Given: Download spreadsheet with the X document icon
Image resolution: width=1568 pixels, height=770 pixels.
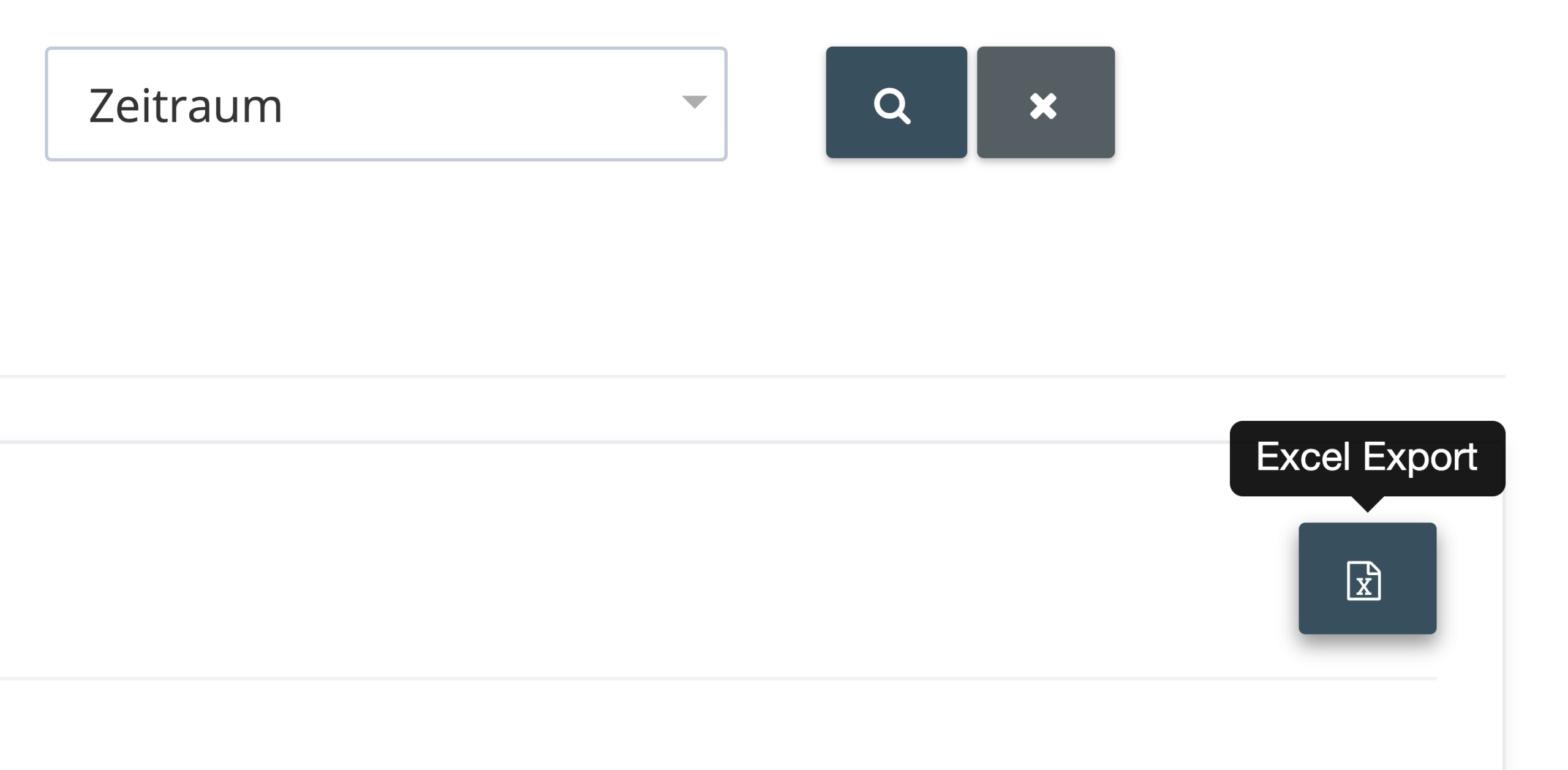Looking at the screenshot, I should pyautogui.click(x=1367, y=578).
